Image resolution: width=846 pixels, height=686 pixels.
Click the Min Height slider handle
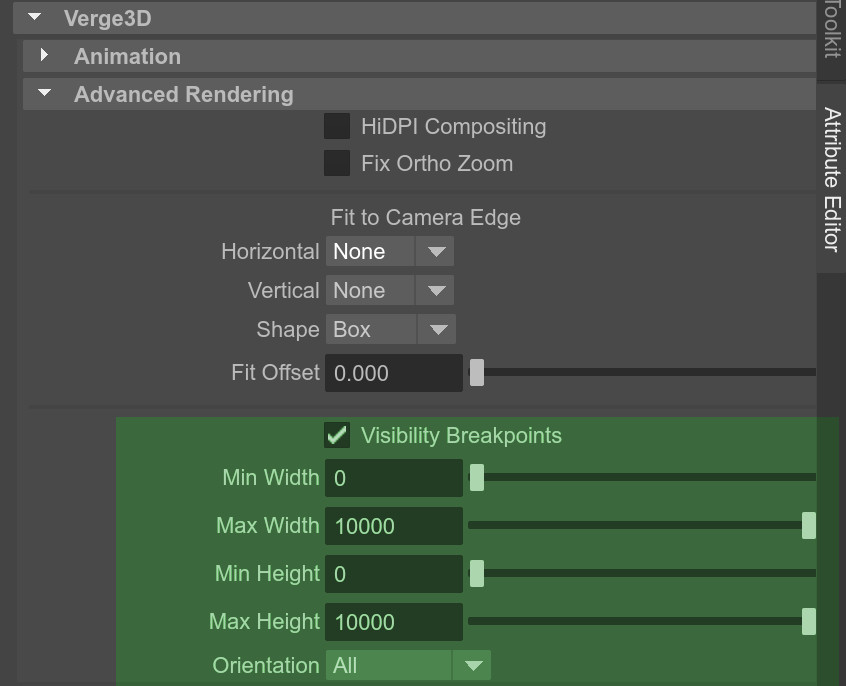[x=477, y=573]
